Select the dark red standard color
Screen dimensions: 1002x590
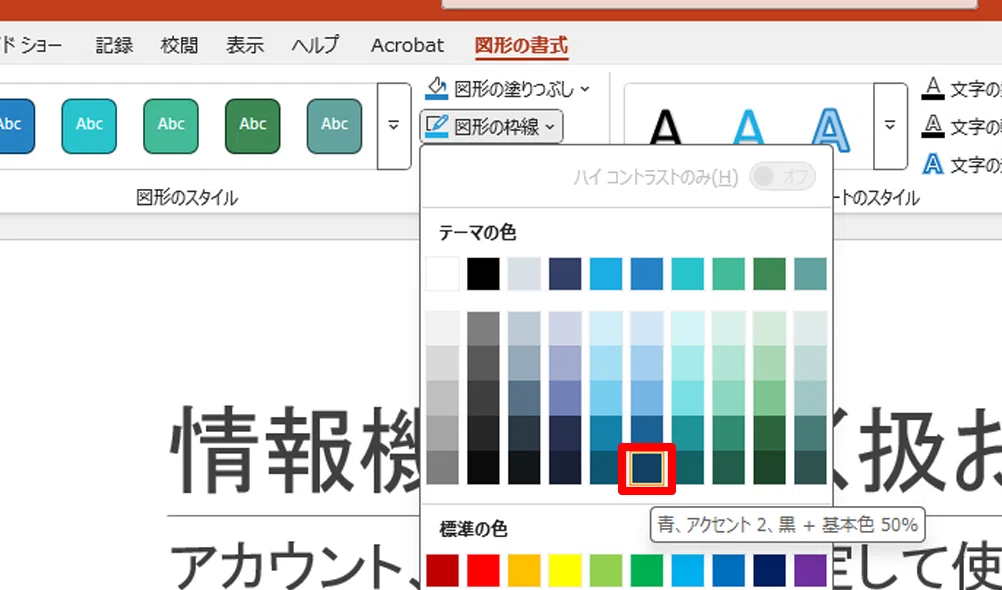coord(442,570)
